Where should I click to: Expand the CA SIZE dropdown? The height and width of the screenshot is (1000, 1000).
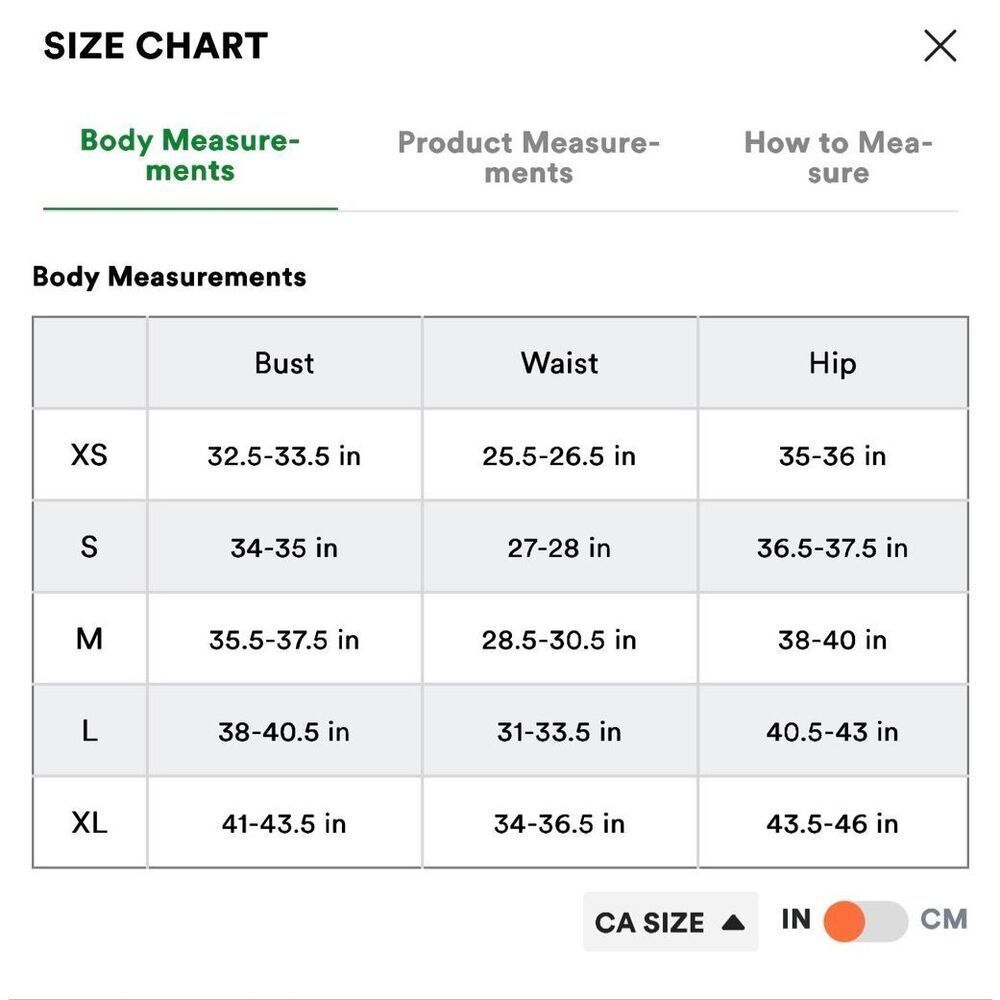[670, 922]
